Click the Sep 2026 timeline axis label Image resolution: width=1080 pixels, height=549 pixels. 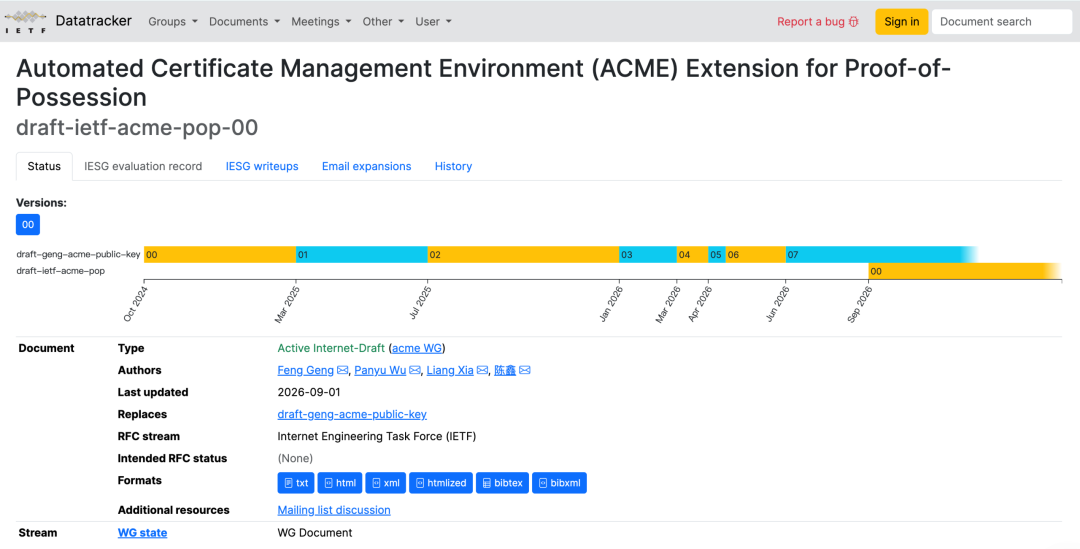(860, 304)
